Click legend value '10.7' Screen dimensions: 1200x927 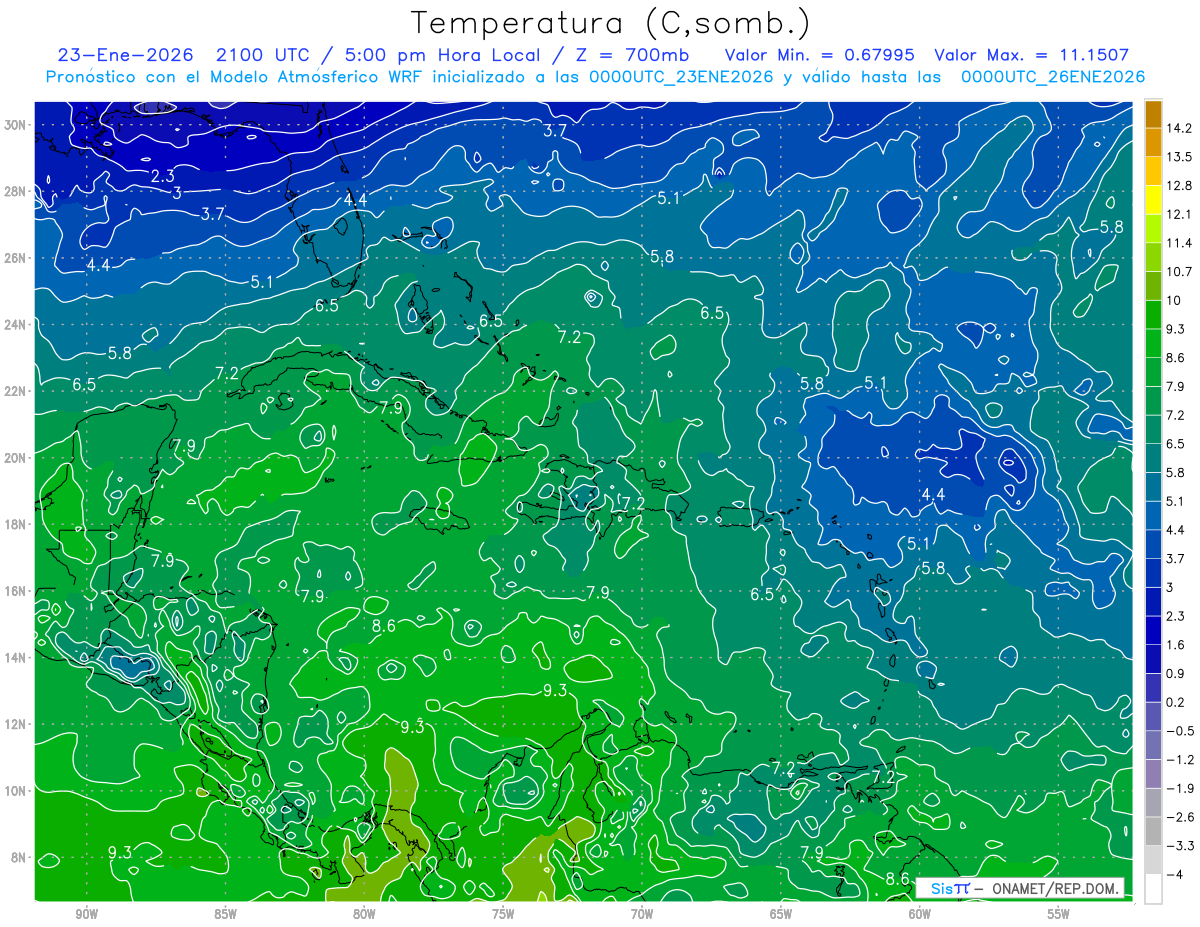click(1179, 272)
